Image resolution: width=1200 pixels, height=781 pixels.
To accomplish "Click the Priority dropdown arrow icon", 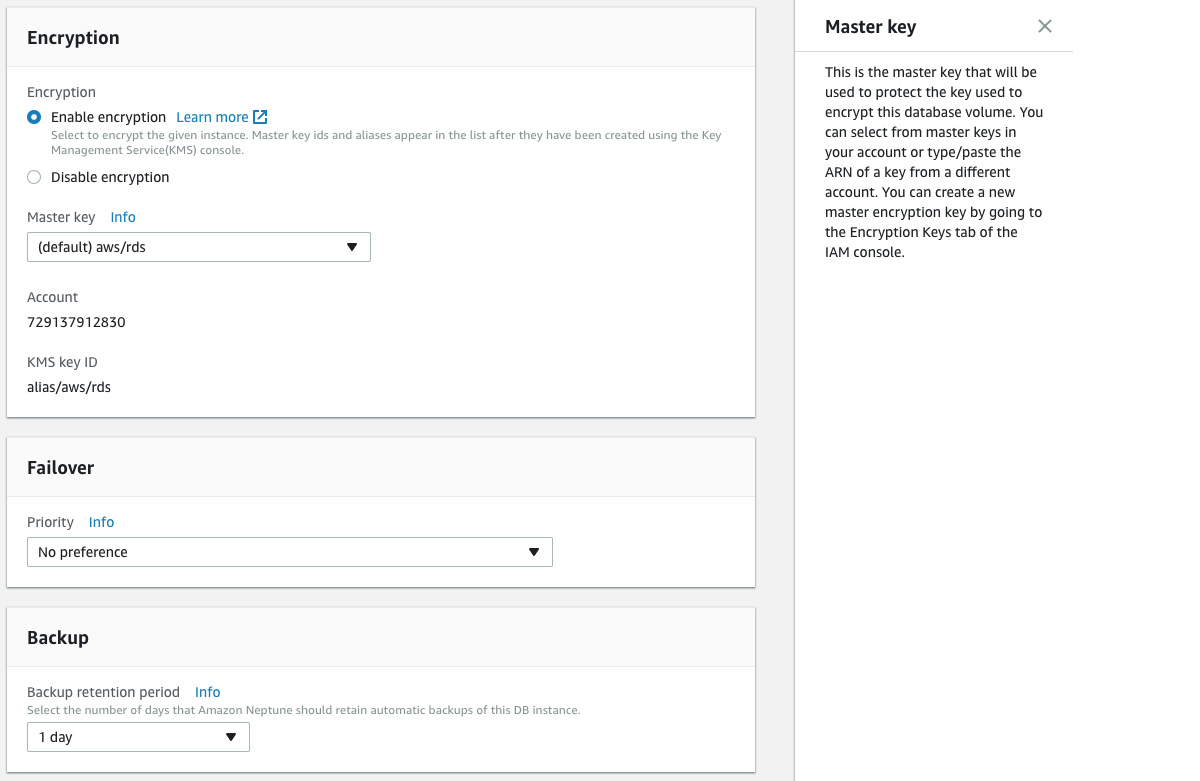I will click(x=533, y=551).
